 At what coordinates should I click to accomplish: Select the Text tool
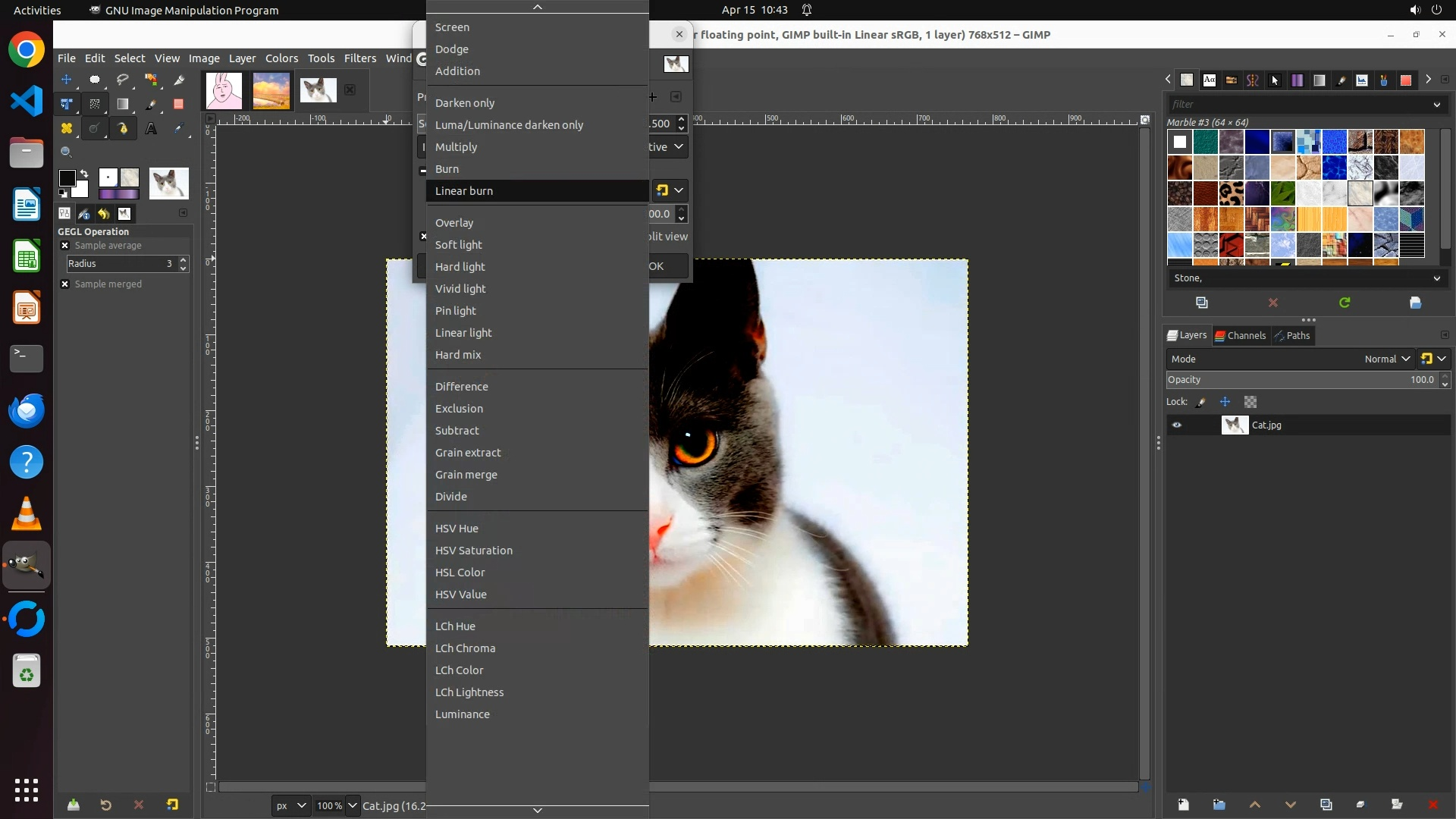click(151, 129)
